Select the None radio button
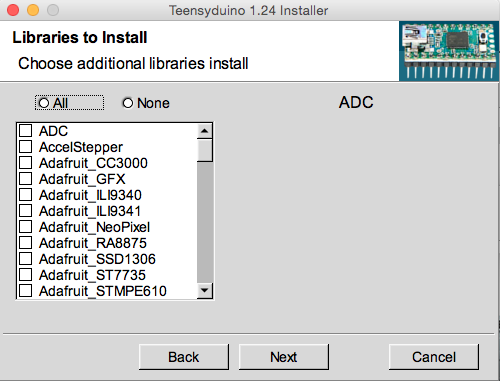This screenshot has height=381, width=500. 128,103
